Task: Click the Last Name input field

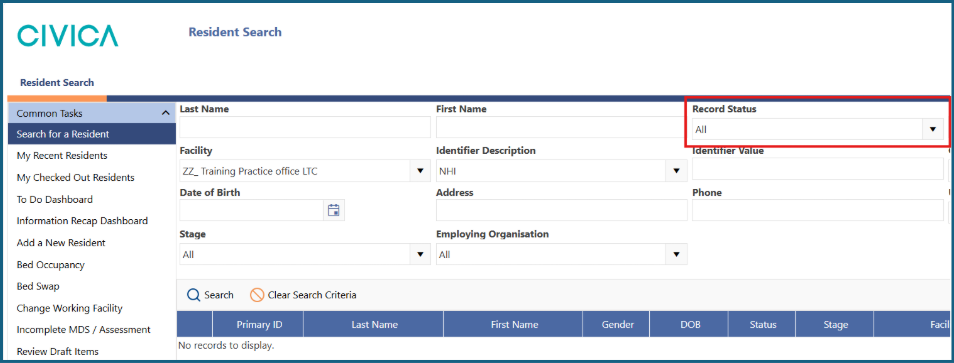Action: [305, 127]
